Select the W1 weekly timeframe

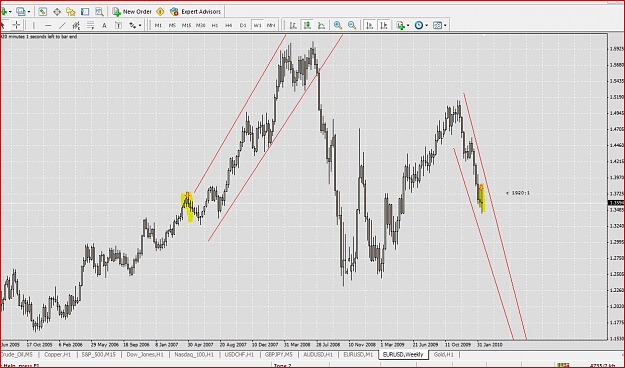point(257,26)
